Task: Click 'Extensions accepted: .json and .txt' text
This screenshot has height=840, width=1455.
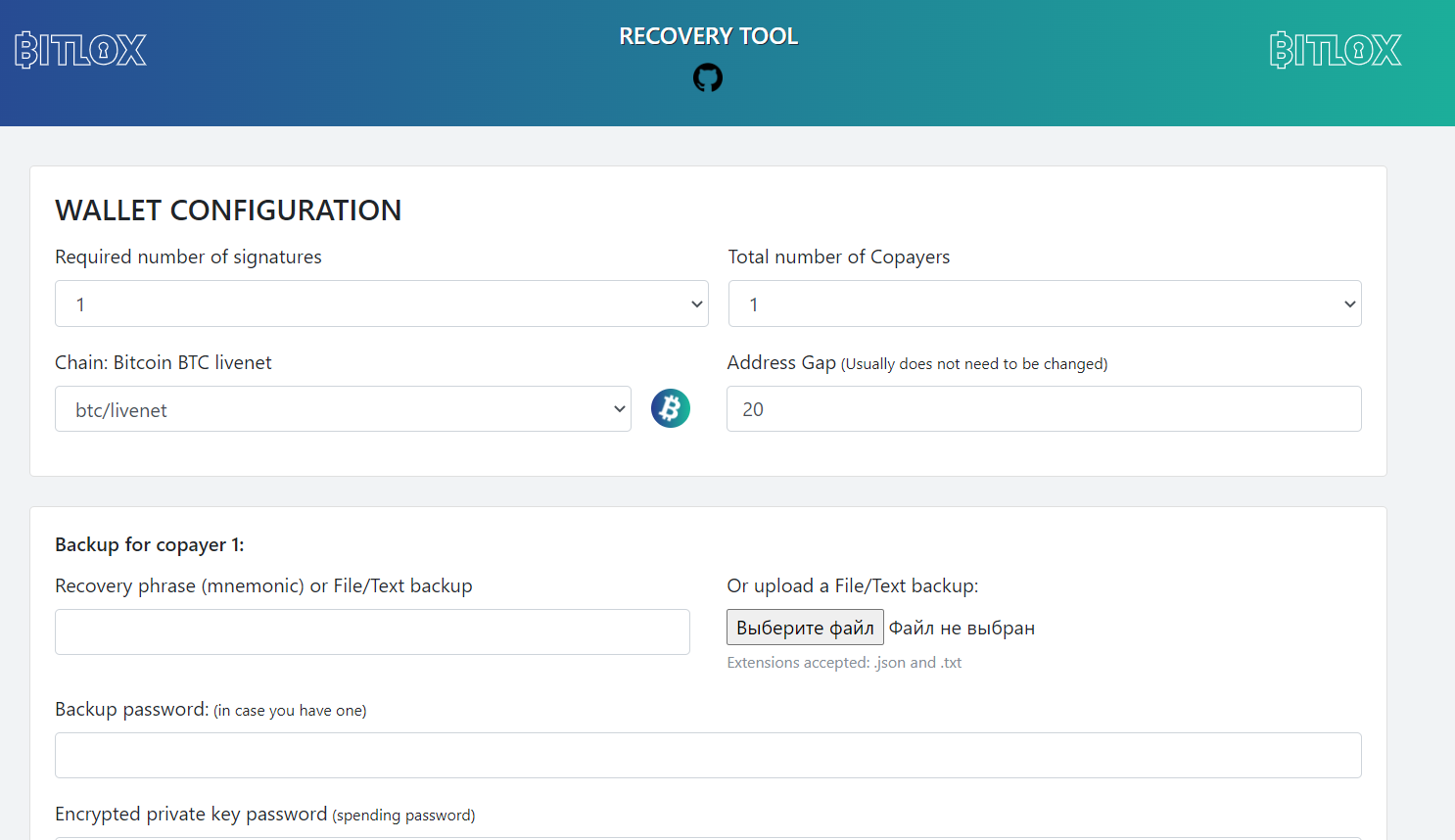Action: coord(844,663)
